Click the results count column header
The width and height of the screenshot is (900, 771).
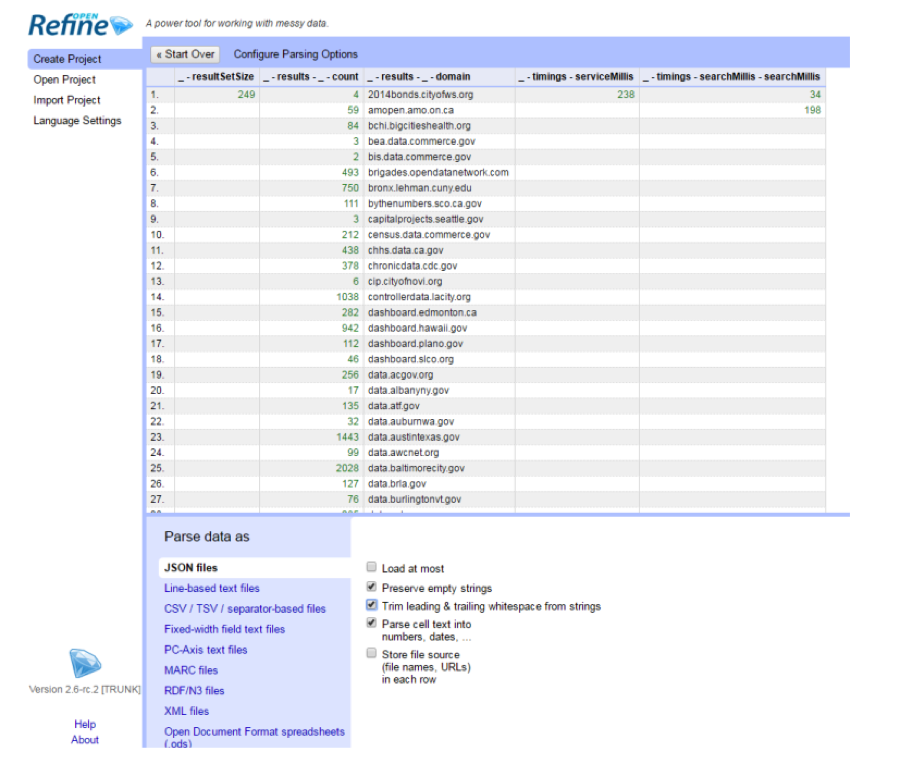point(311,77)
